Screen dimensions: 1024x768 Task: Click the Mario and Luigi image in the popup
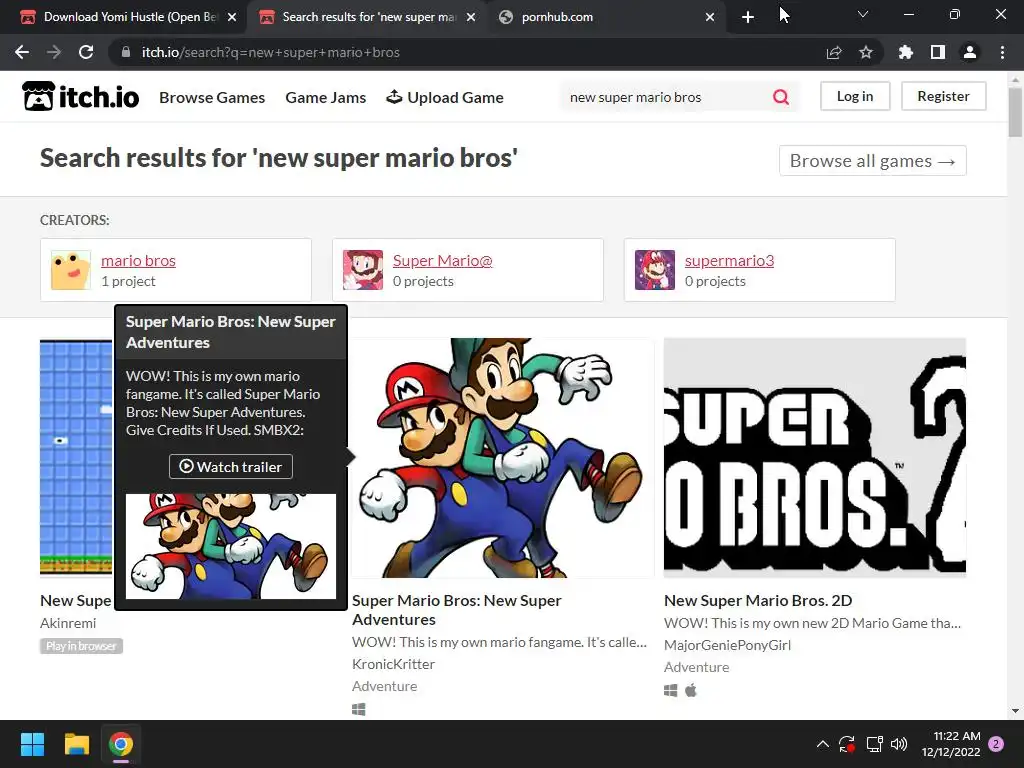coord(231,546)
